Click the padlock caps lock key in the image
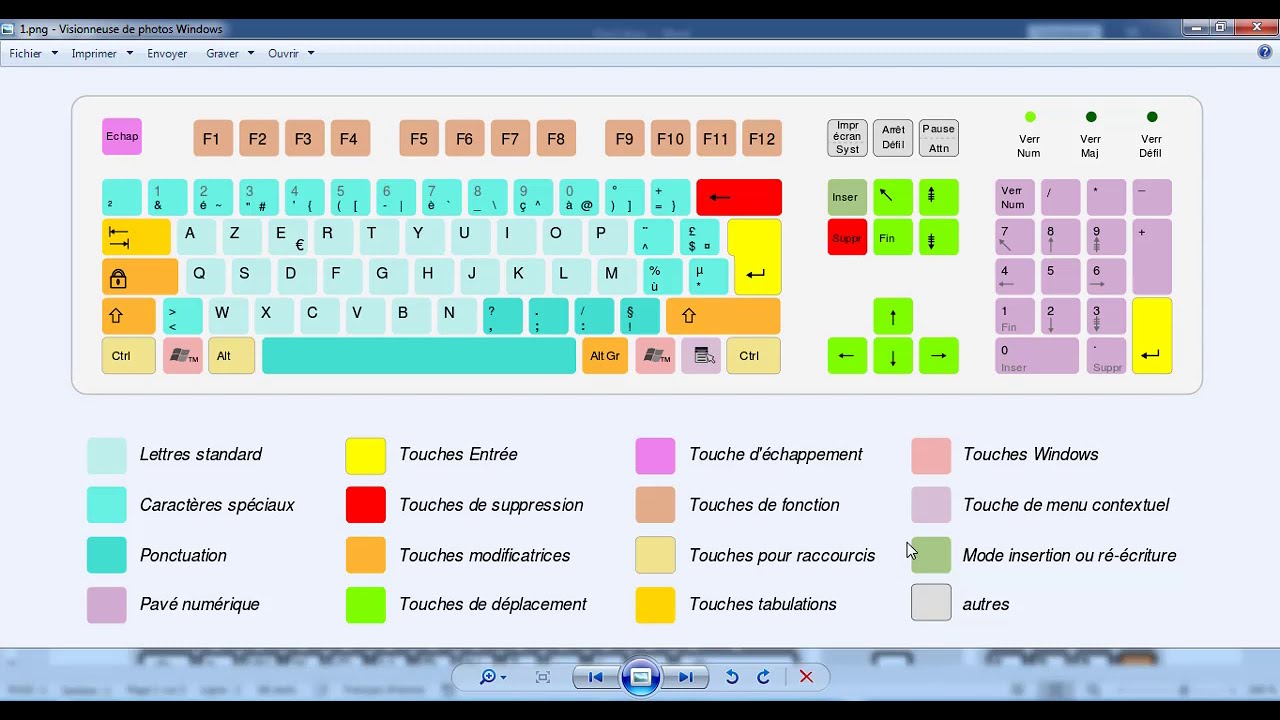Viewport: 1280px width, 720px height. click(140, 276)
